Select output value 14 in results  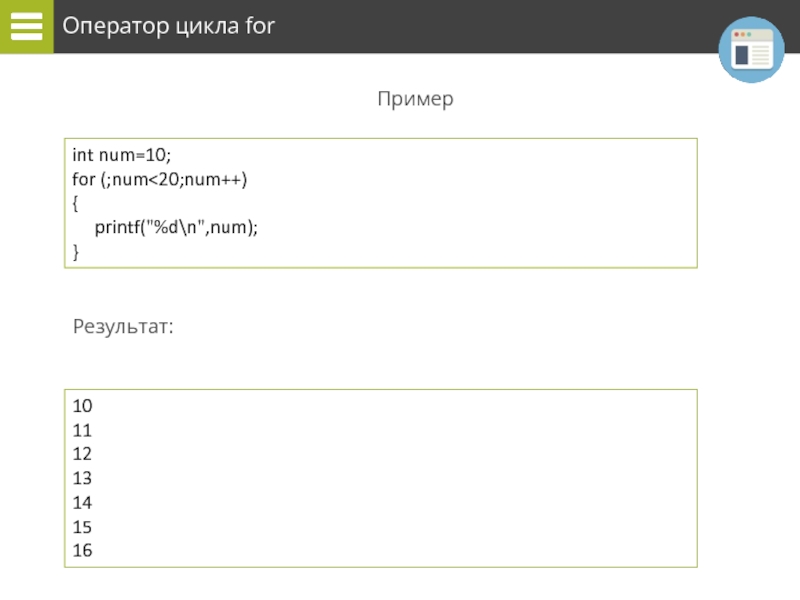[x=82, y=502]
